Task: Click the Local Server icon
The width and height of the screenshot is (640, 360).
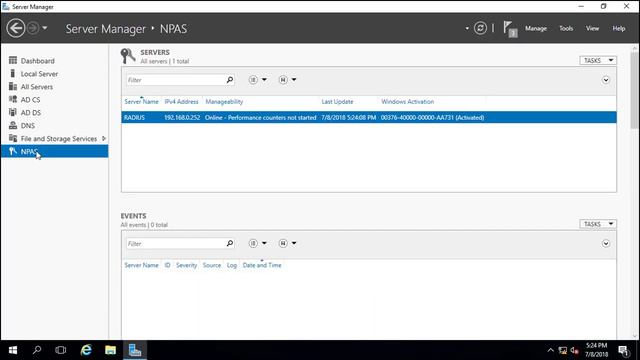Action: pyautogui.click(x=13, y=73)
